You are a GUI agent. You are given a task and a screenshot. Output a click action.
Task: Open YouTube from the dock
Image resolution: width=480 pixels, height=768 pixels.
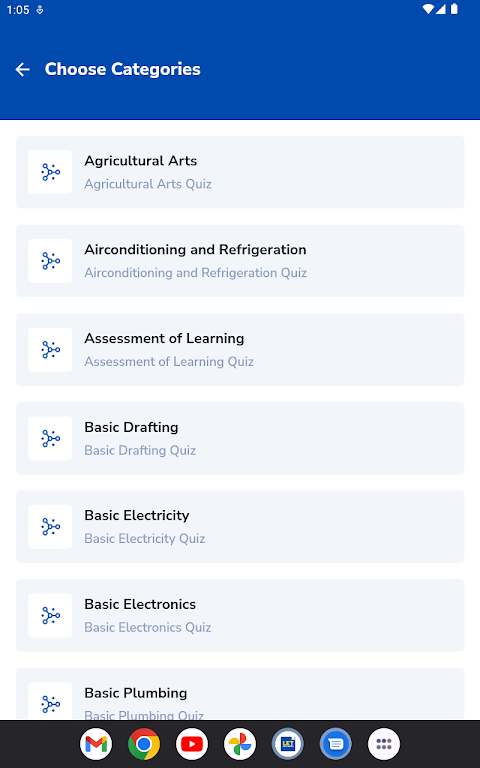[x=192, y=744]
